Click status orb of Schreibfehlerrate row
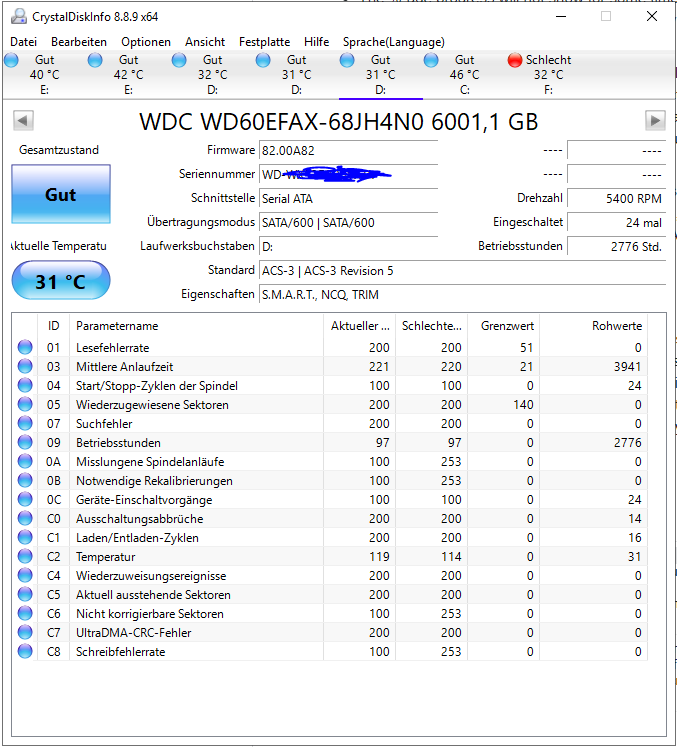The image size is (677, 747). tap(25, 651)
